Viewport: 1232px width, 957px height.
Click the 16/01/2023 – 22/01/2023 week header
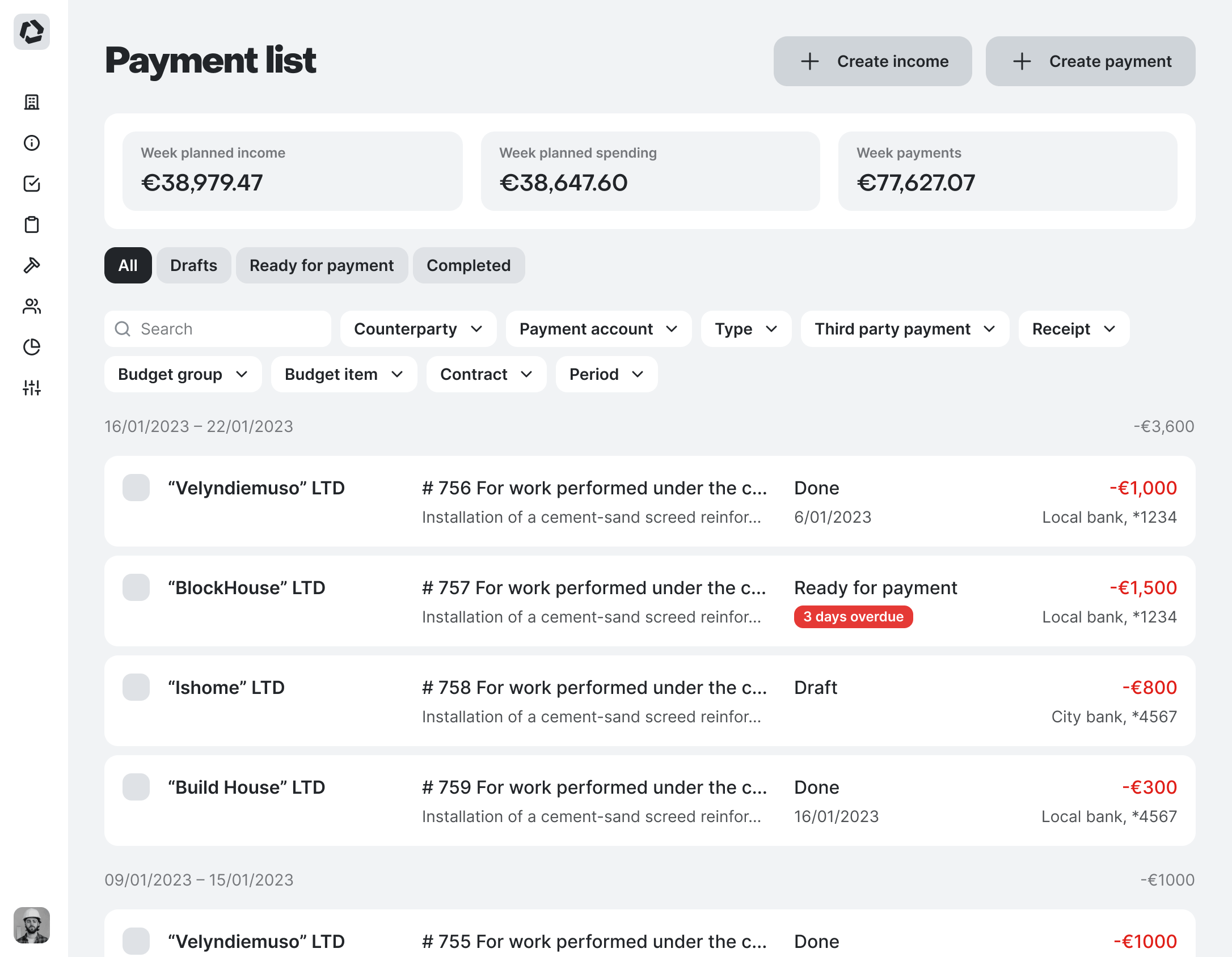[199, 426]
